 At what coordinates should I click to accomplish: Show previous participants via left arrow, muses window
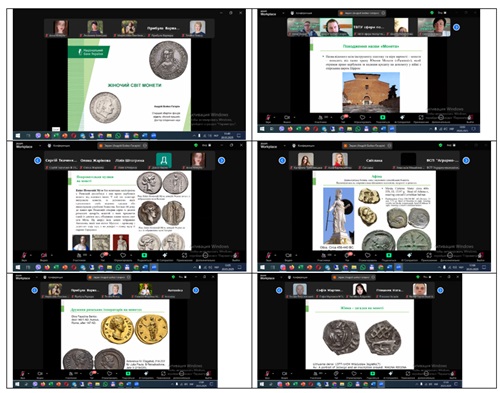point(37,160)
